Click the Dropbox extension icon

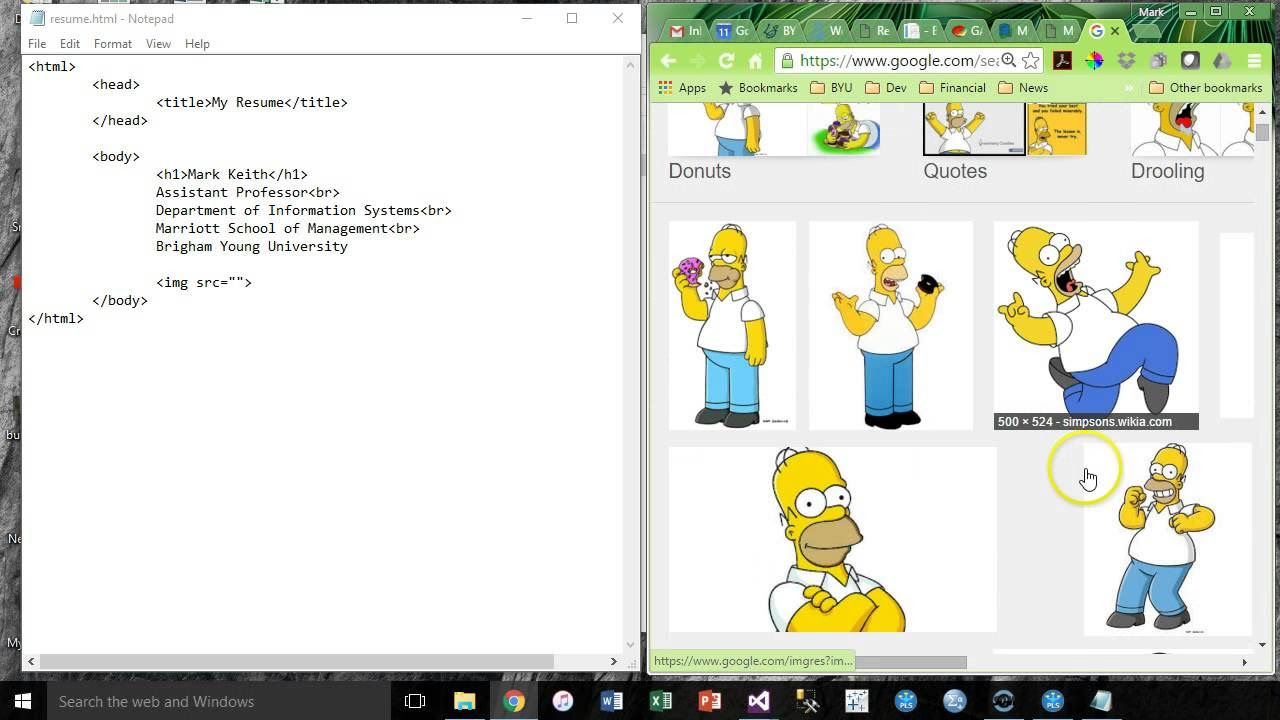pyautogui.click(x=1126, y=61)
